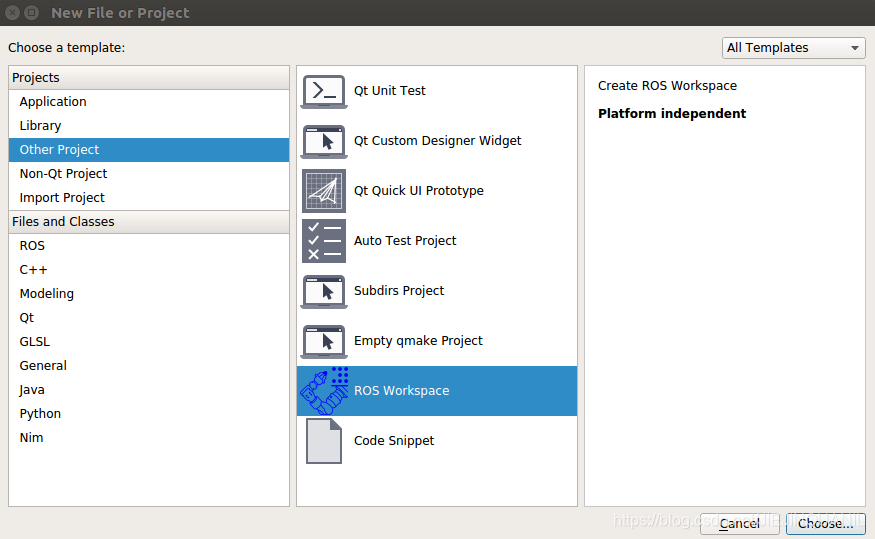Select ROS under Files and Classes
The width and height of the screenshot is (875, 539).
pos(149,246)
